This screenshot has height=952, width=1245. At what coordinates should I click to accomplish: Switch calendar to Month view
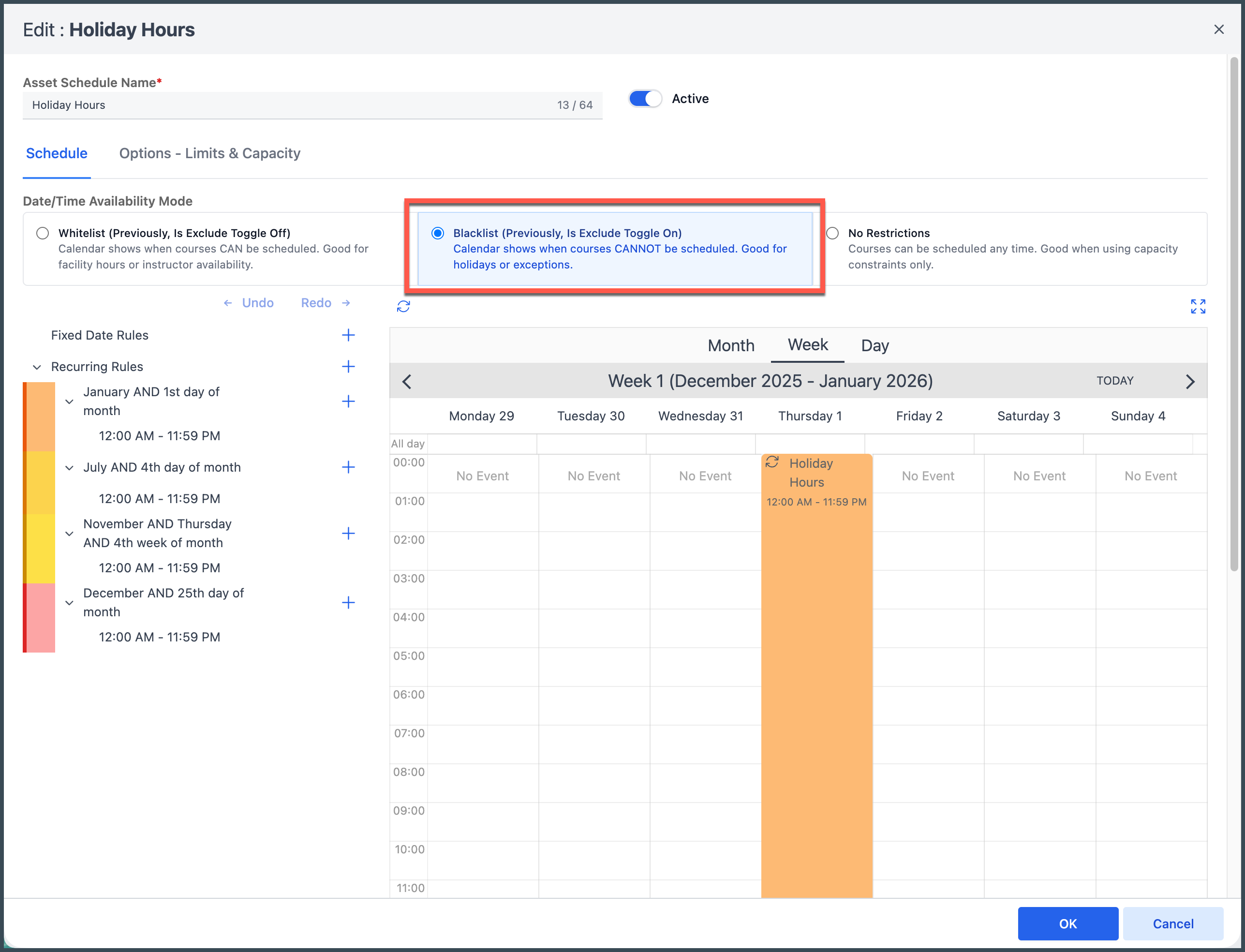730,346
